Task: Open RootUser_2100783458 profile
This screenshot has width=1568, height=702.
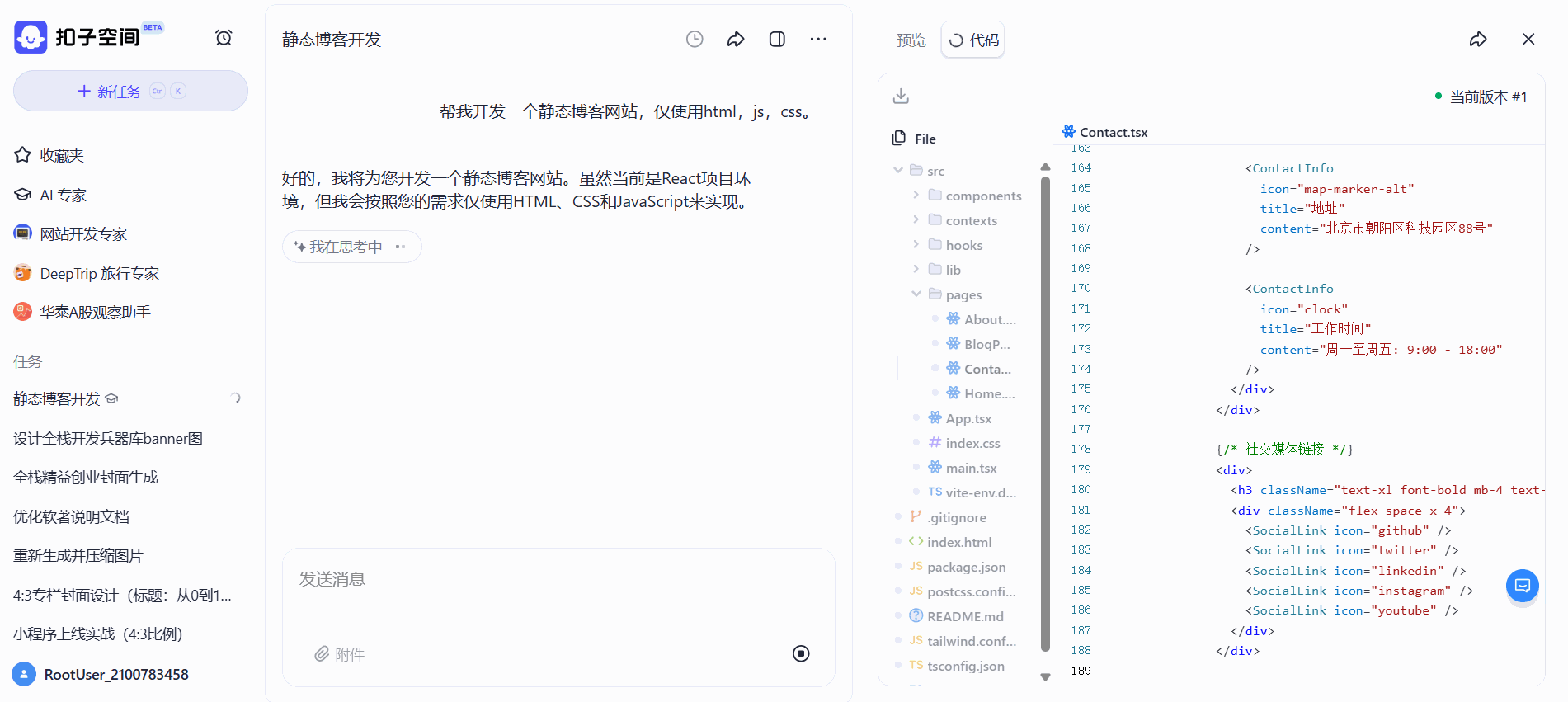Action: (101, 674)
